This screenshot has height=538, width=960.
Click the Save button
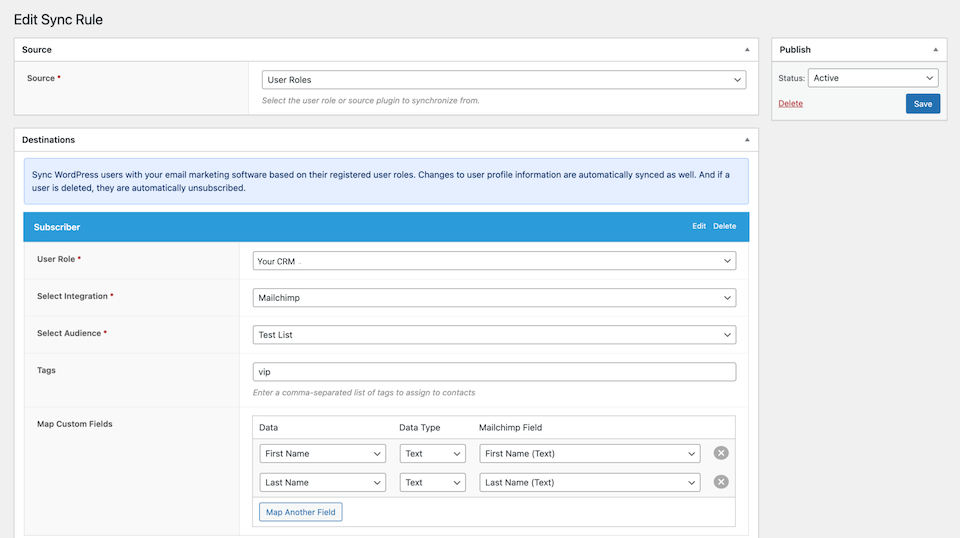(x=923, y=103)
